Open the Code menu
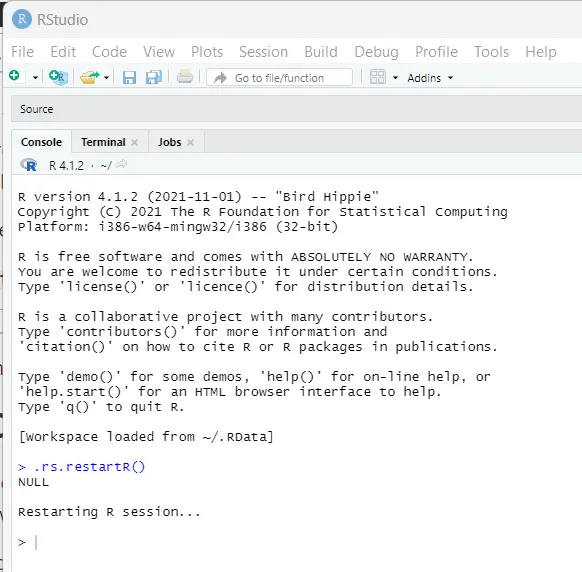Screen dimensions: 582x572 [x=109, y=52]
